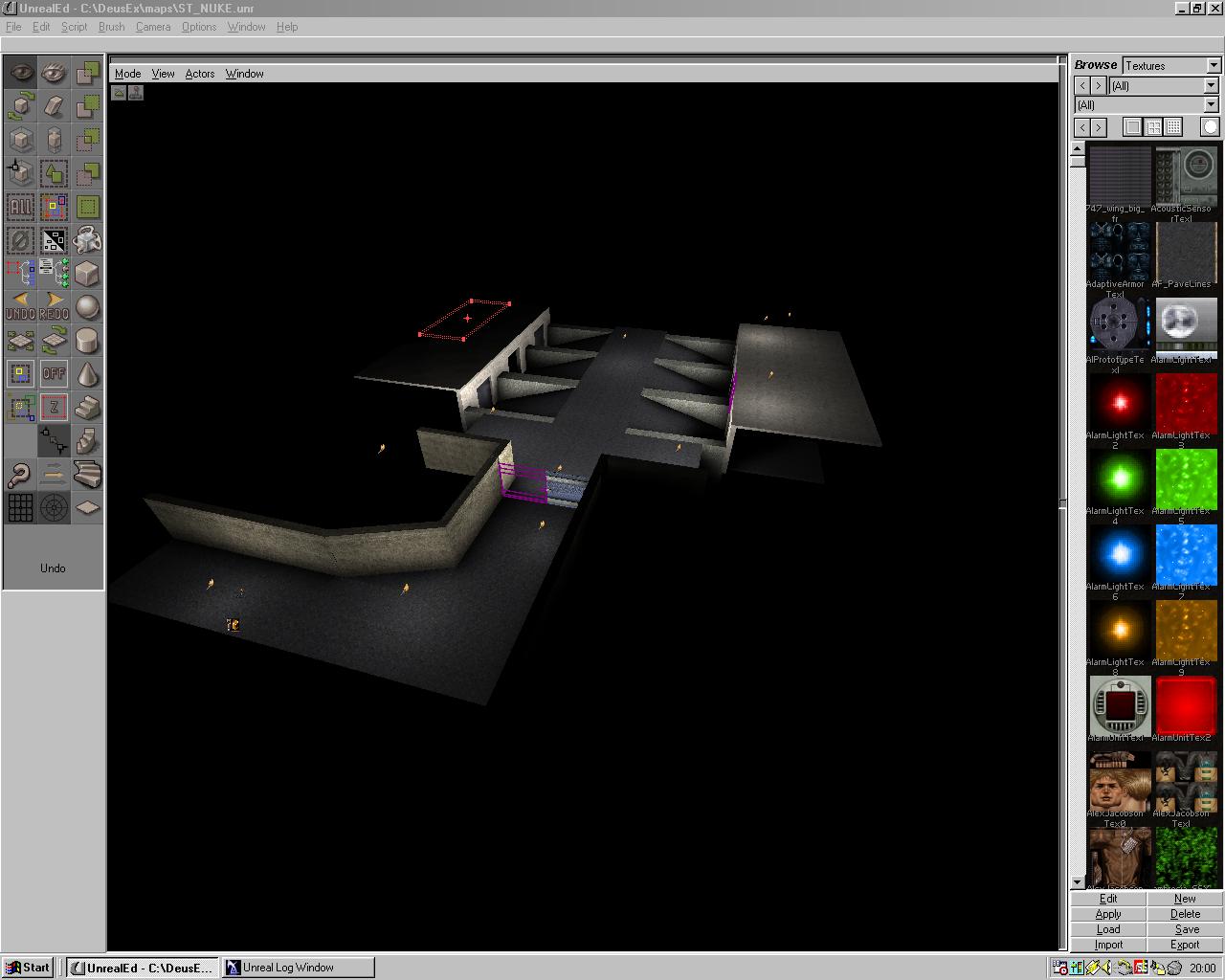Click the Curved Stairs builder icon
Screen dimensions: 1225x980
87,474
